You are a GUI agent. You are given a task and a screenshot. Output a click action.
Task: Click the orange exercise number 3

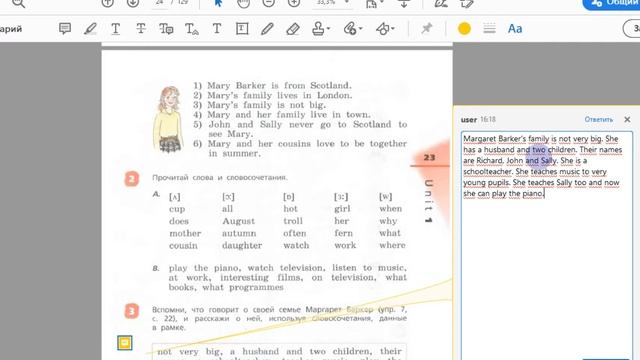[x=131, y=311]
